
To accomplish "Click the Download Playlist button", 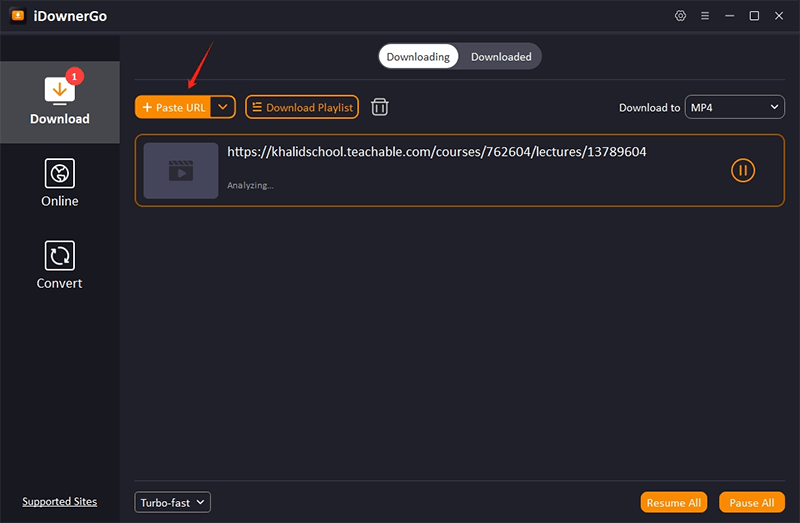I will [301, 107].
